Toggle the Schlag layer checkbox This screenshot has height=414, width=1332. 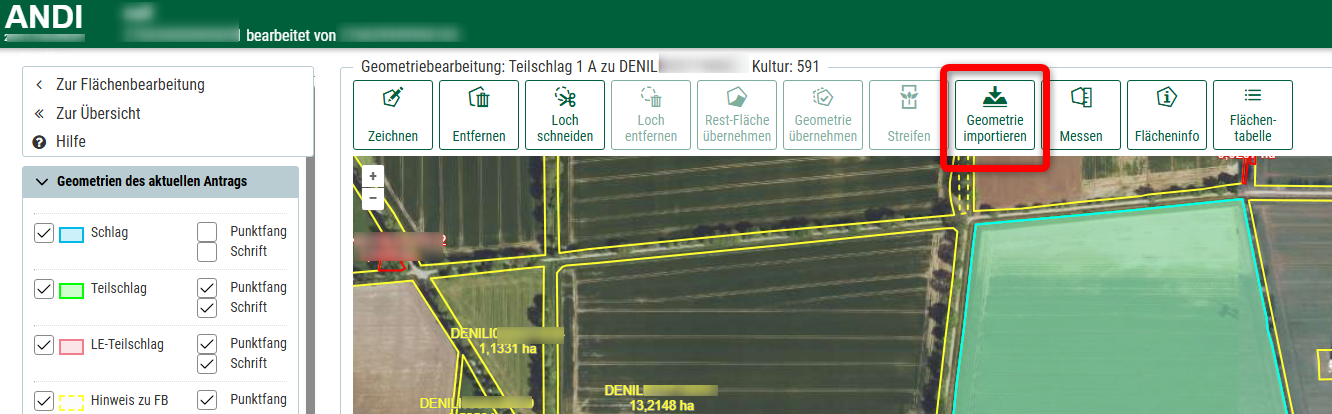click(43, 233)
